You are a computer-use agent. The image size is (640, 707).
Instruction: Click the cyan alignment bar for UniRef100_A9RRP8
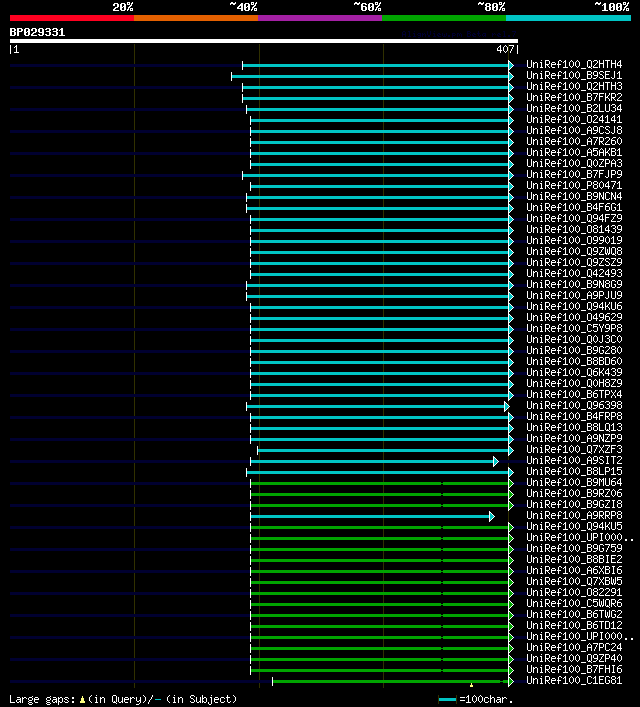pyautogui.click(x=373, y=516)
